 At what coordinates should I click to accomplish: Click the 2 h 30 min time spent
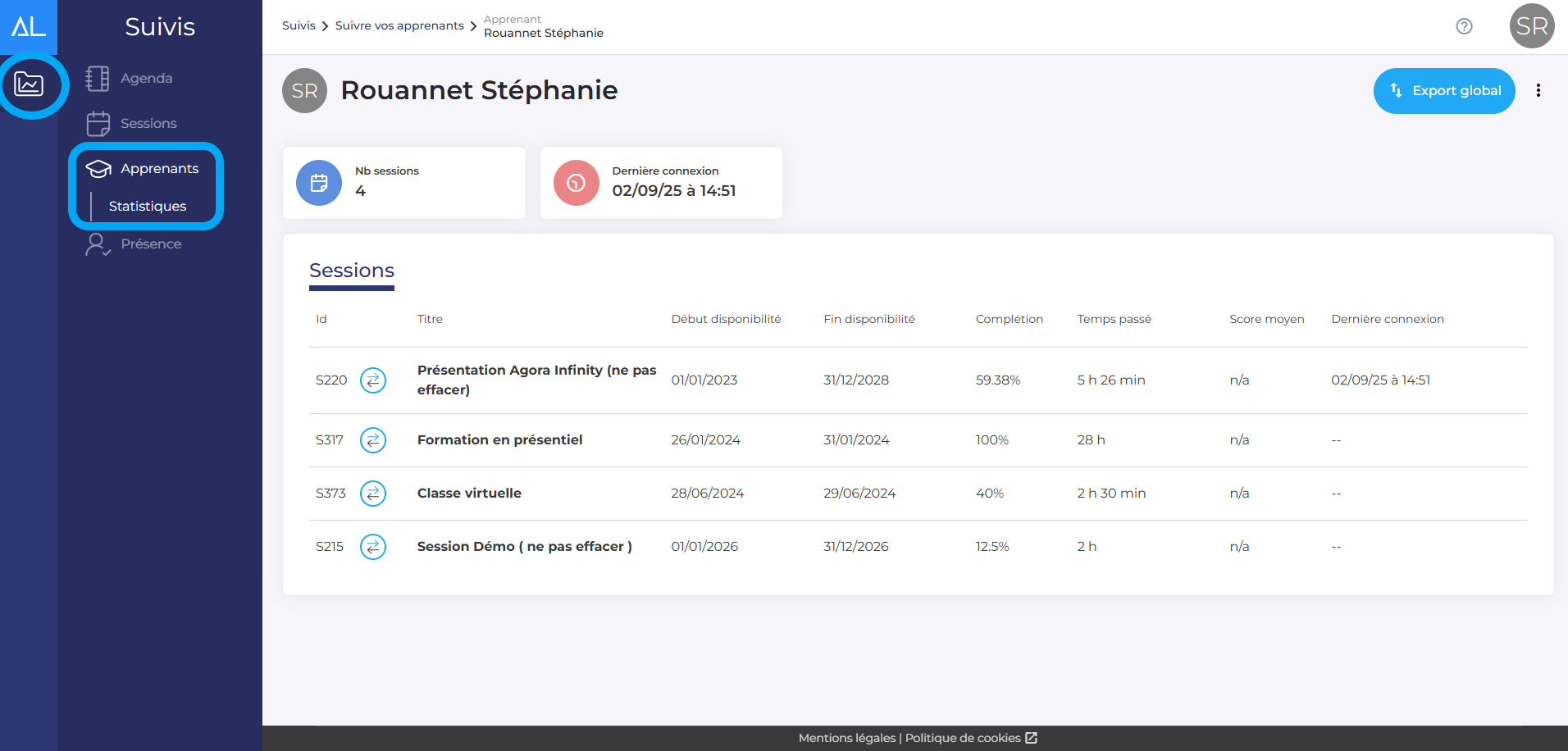1111,493
